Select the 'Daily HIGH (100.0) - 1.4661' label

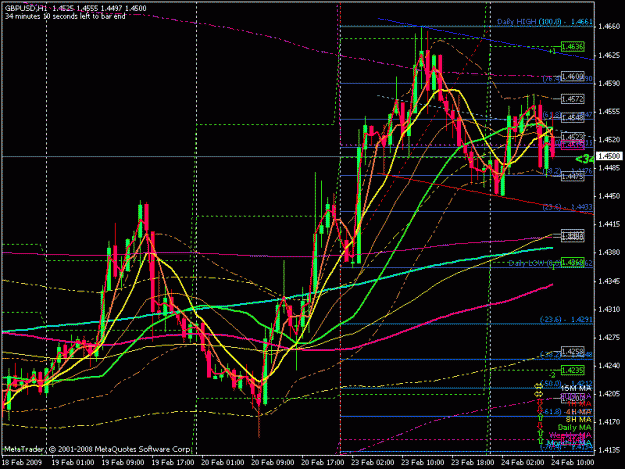click(x=545, y=22)
